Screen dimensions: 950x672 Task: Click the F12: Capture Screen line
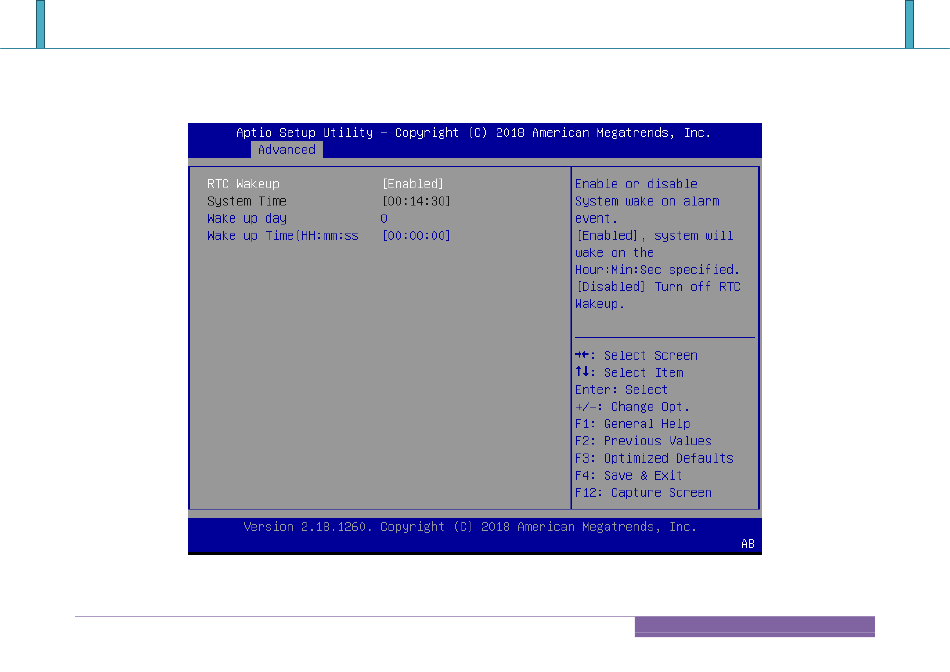pos(643,493)
